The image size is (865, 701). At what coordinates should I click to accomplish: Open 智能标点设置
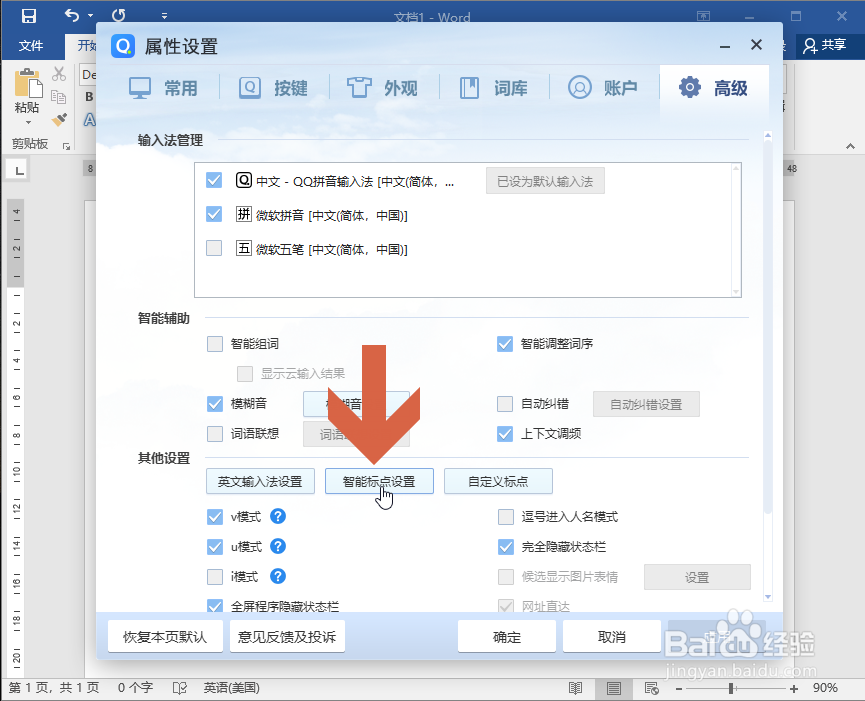(x=379, y=481)
